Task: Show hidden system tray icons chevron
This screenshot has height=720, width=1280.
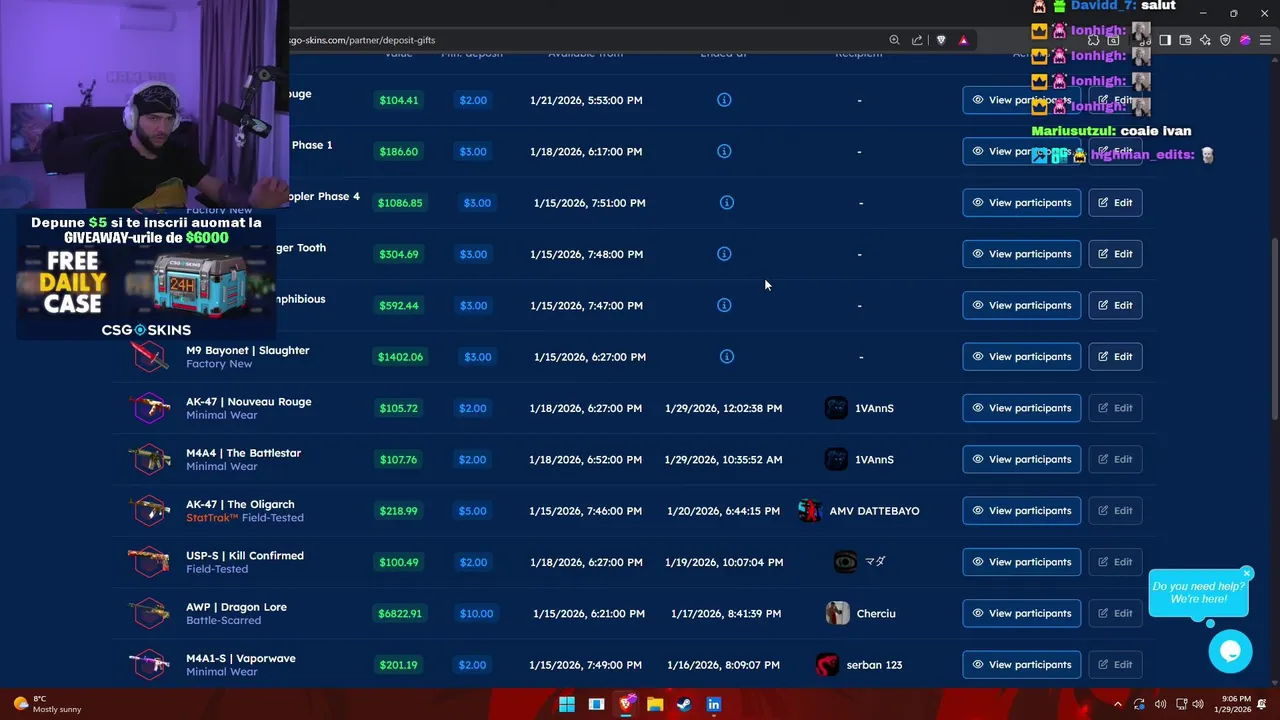Action: click(x=1118, y=704)
